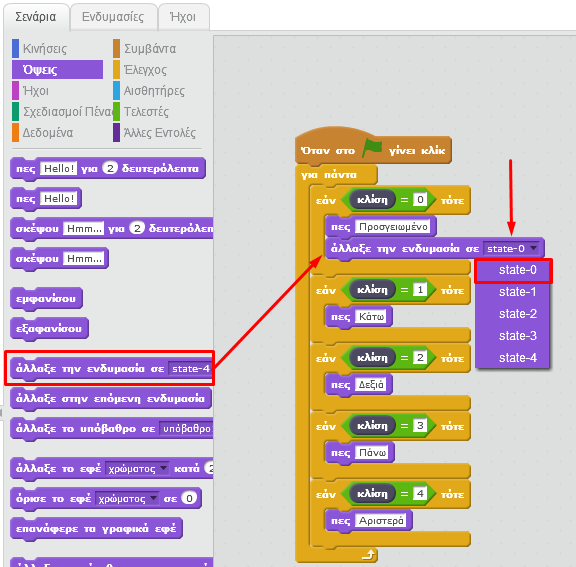576x567 pixels.
Task: Open the state-4 costume dropdown in palette
Action: (191, 368)
